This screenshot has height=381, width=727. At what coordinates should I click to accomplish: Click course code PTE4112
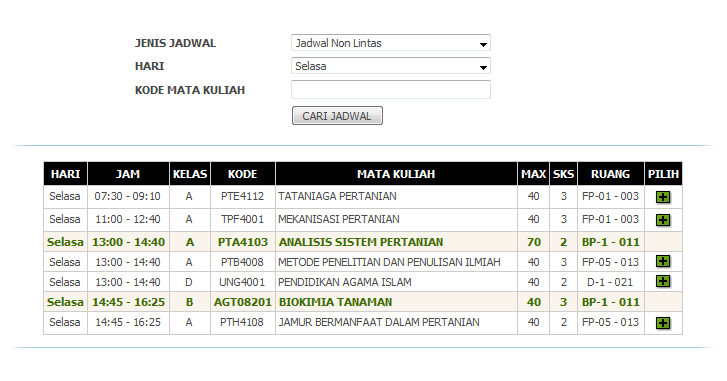click(x=242, y=197)
